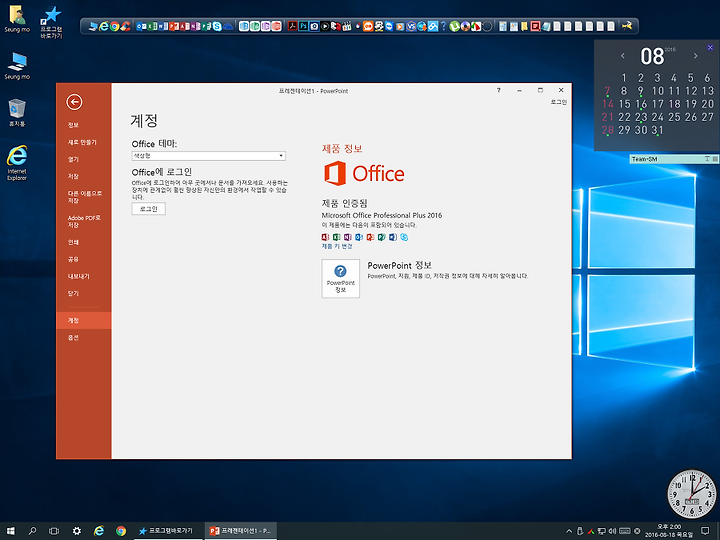Viewport: 720px width, 540px height.
Task: Open Skype from the top dock
Action: click(217, 27)
